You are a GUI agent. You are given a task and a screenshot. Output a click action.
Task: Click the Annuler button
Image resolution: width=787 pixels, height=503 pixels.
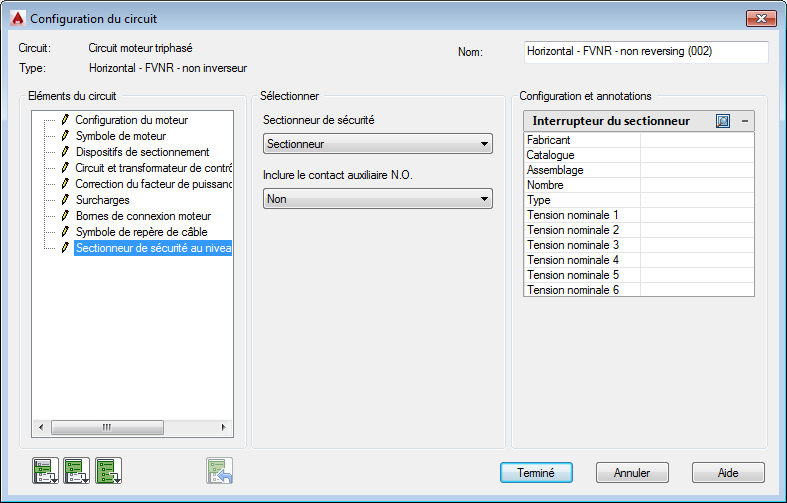pyautogui.click(x=632, y=473)
